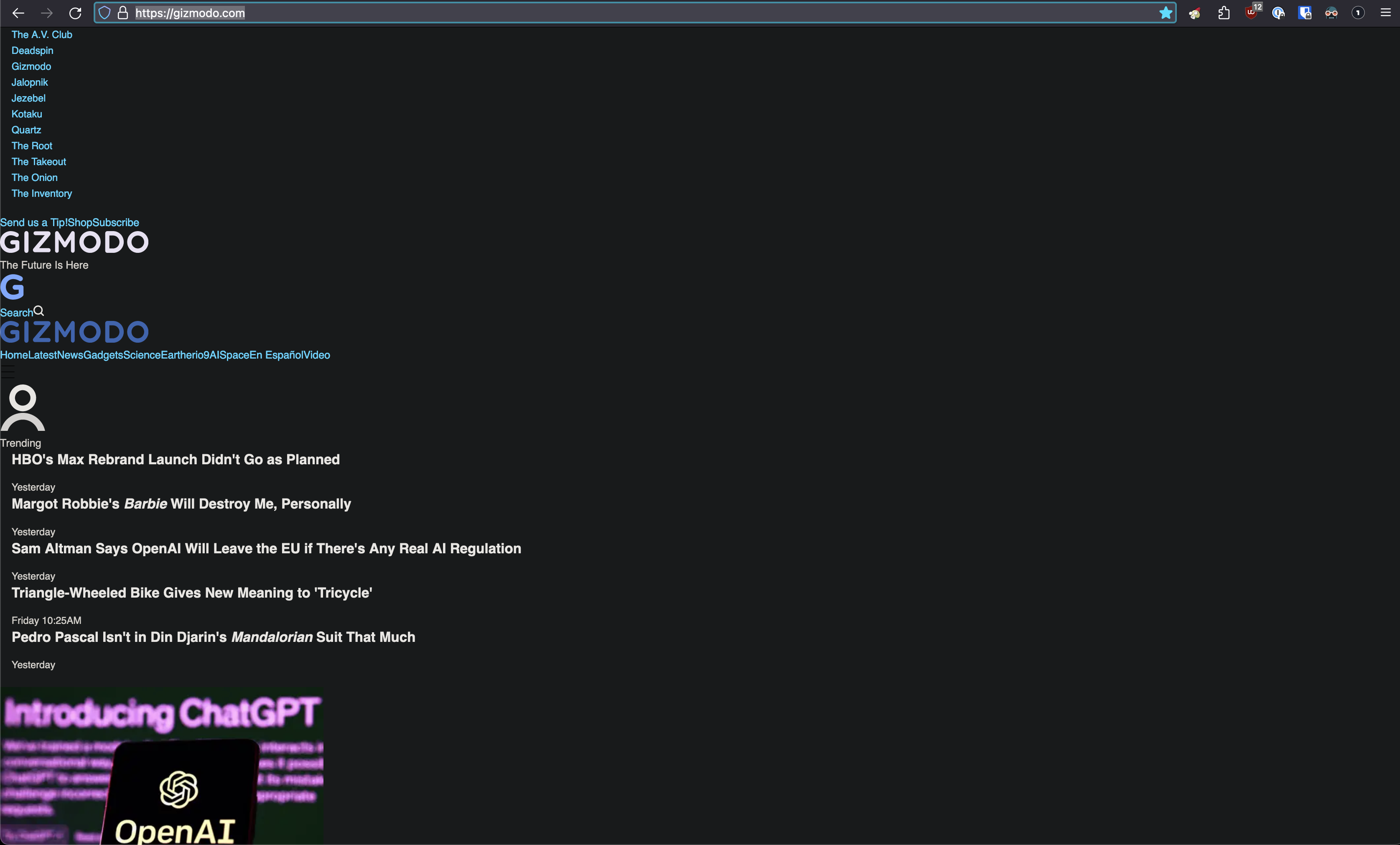Toggle tracking protection via the shield icon
The width and height of the screenshot is (1400, 845).
[x=103, y=13]
